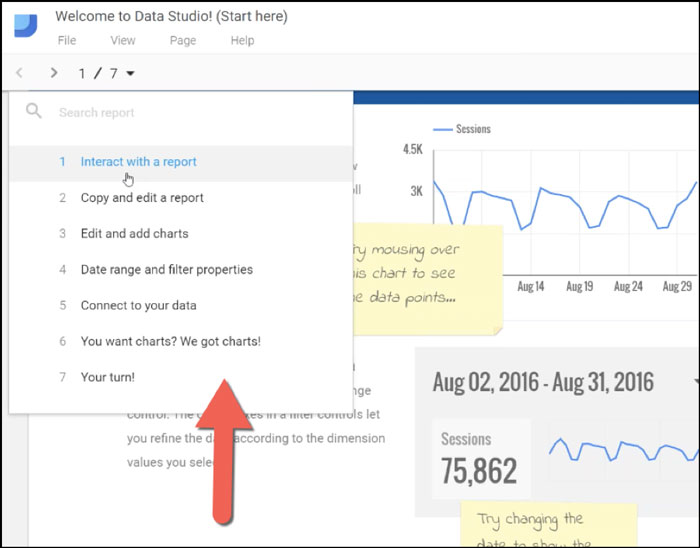Open the Help menu

click(242, 41)
